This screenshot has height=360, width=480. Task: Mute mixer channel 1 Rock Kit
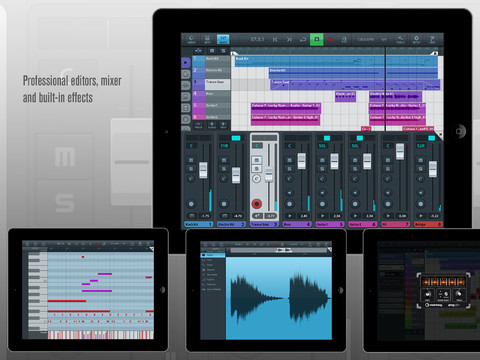[191, 160]
